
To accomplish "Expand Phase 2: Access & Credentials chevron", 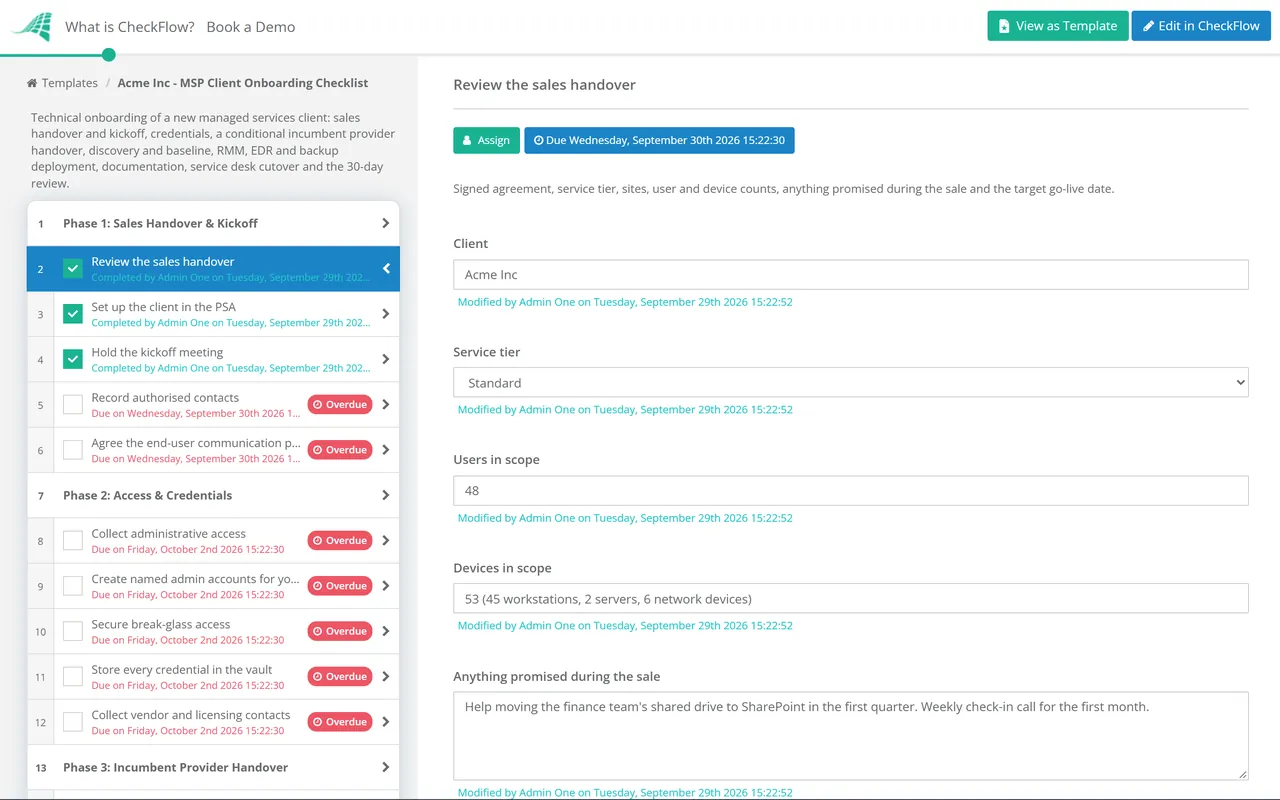I will tap(386, 495).
